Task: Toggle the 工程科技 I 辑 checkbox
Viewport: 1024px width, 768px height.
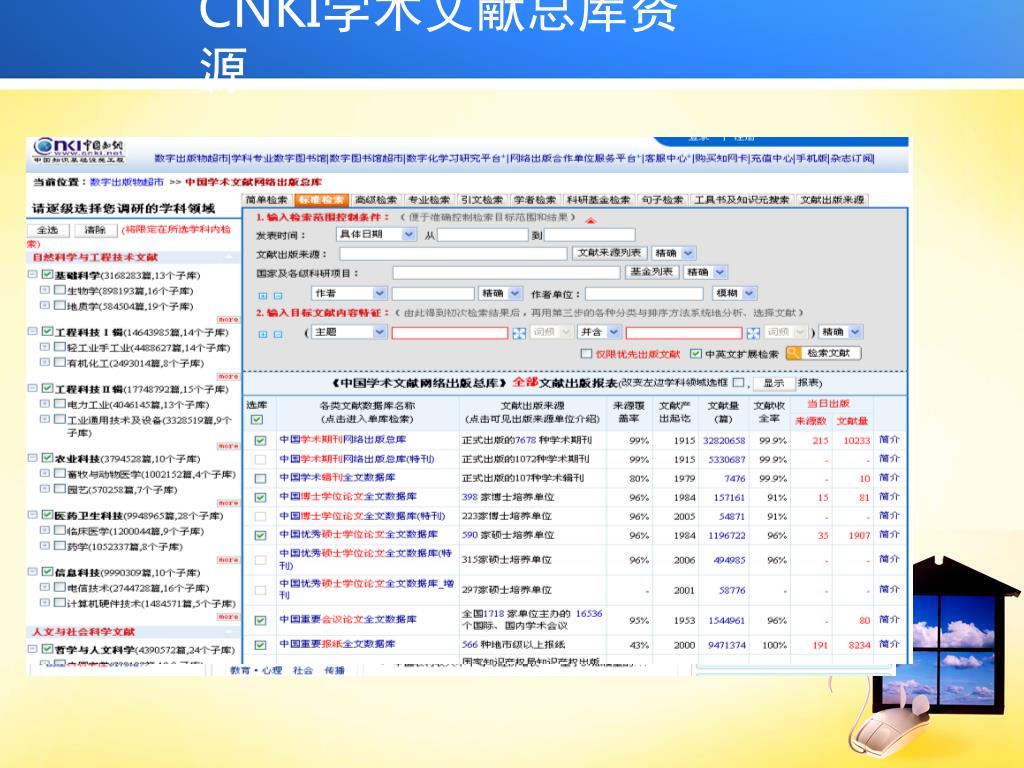Action: click(x=47, y=331)
